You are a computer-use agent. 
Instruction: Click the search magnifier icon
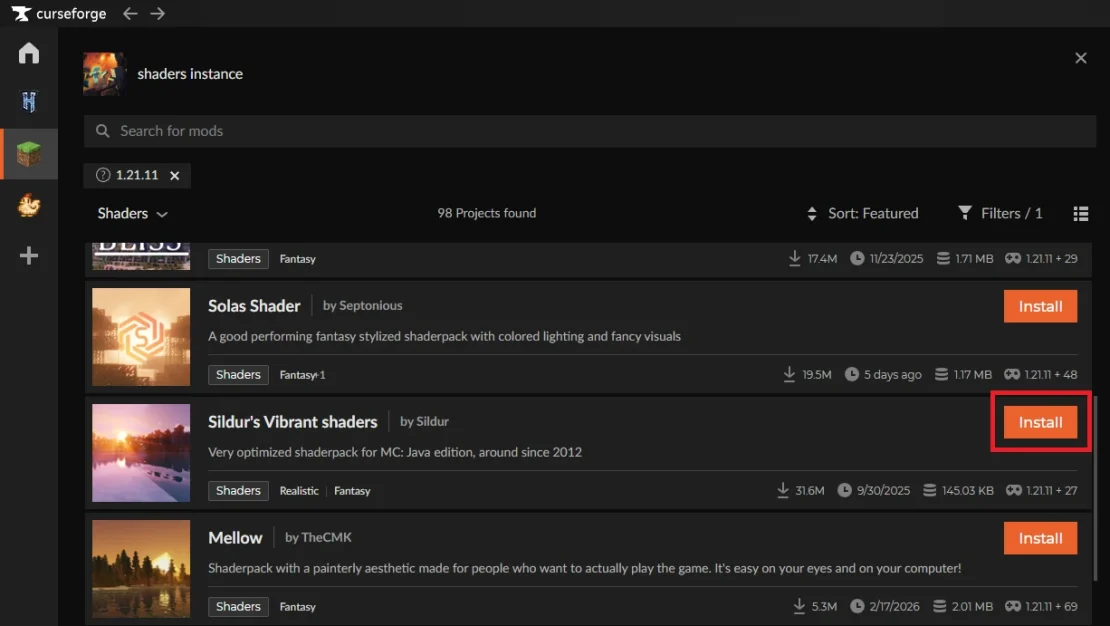[x=103, y=131]
